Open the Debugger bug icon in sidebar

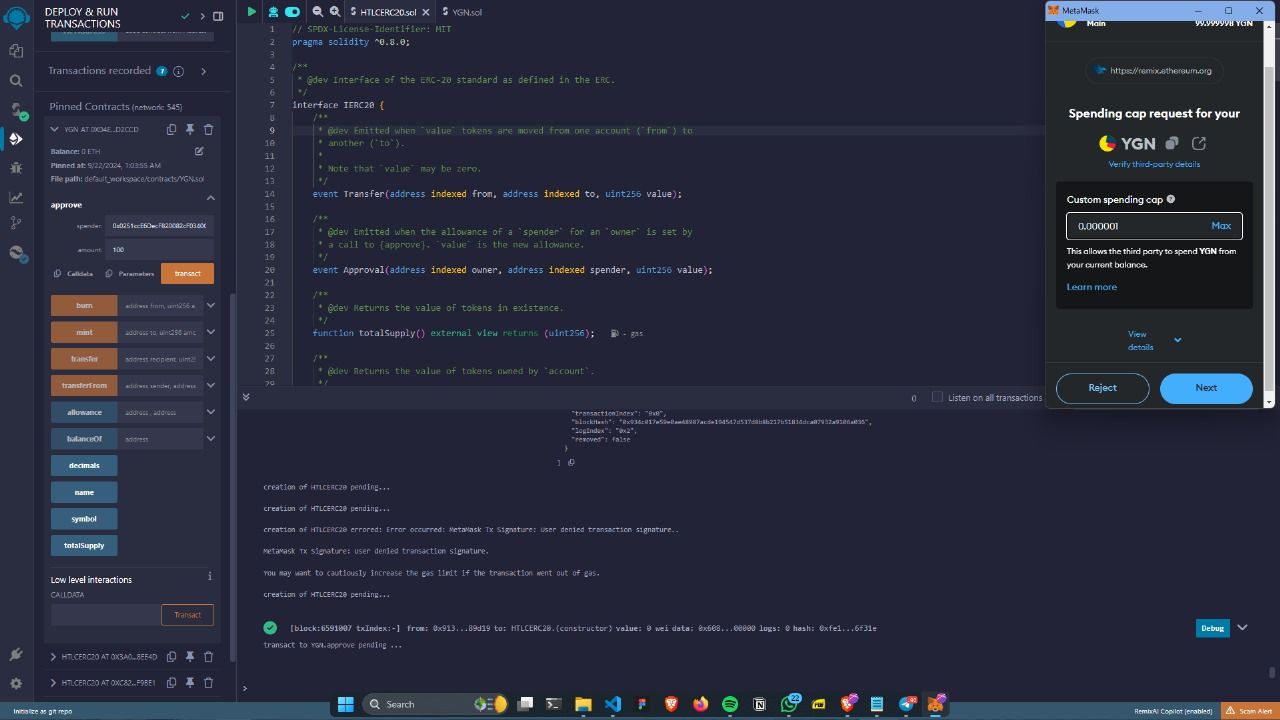[x=16, y=168]
